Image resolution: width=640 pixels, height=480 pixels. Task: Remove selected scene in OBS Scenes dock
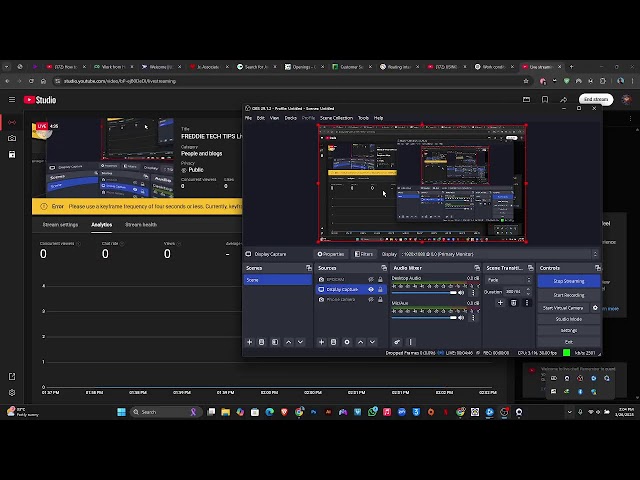pos(262,342)
